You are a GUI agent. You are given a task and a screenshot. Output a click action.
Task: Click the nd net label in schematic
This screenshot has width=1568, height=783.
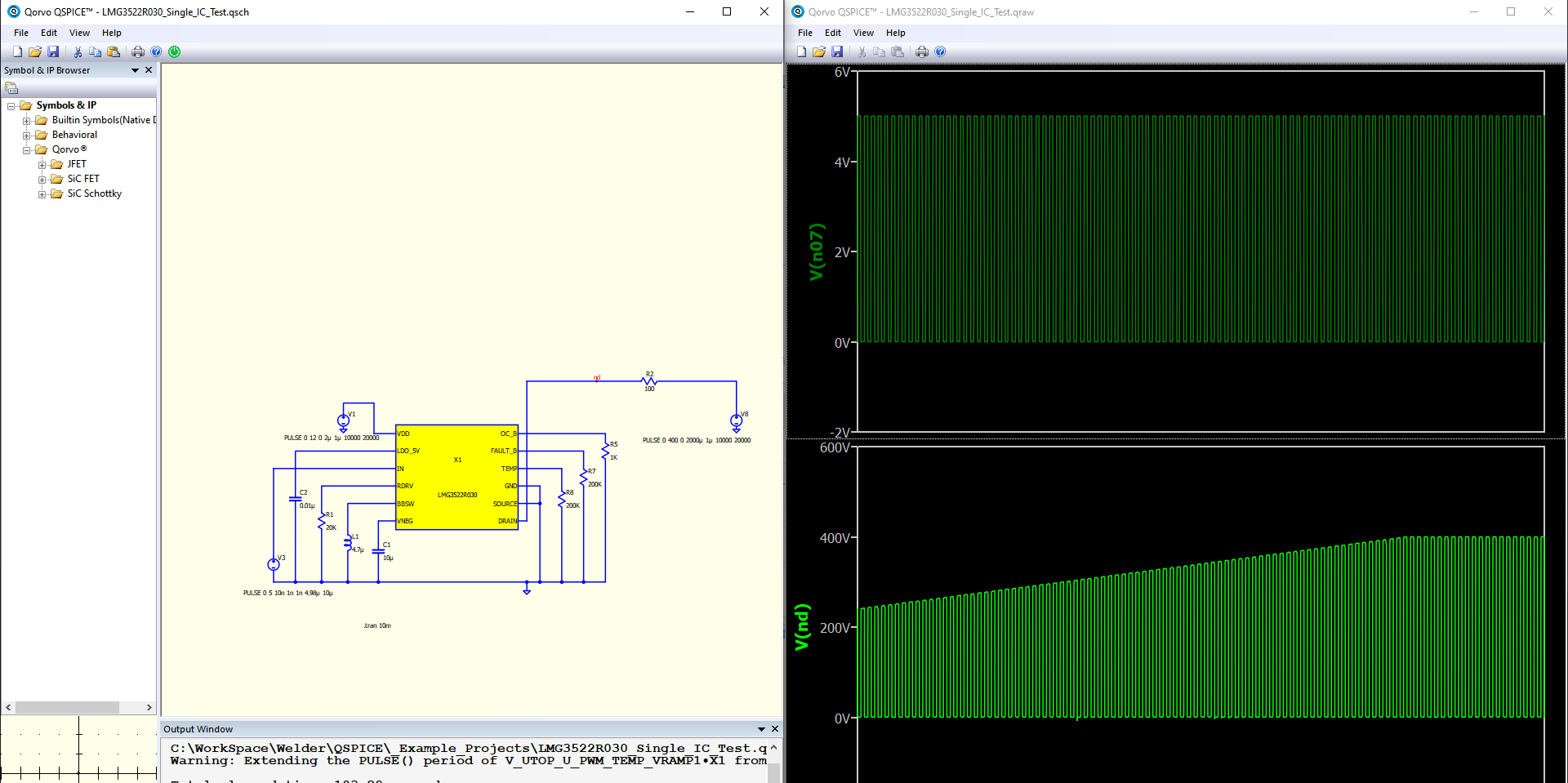[597, 378]
